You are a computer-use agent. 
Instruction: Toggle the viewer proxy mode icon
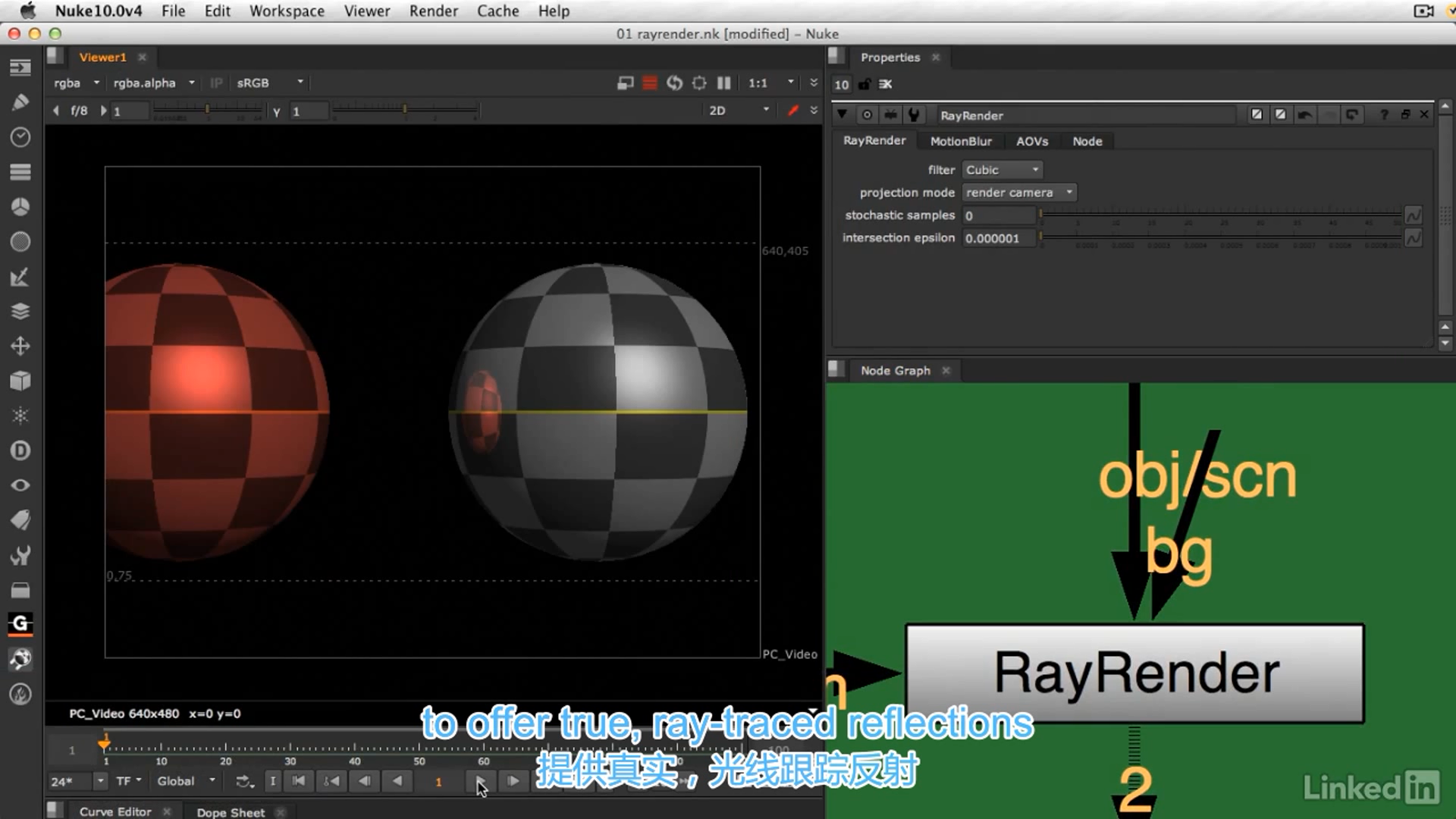pos(625,83)
